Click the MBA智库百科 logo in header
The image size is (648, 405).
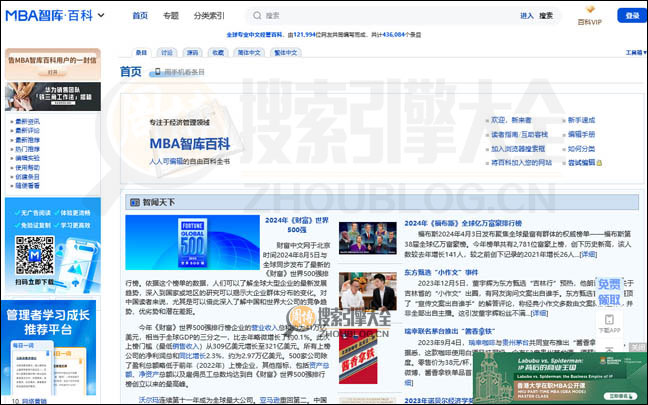pos(49,16)
